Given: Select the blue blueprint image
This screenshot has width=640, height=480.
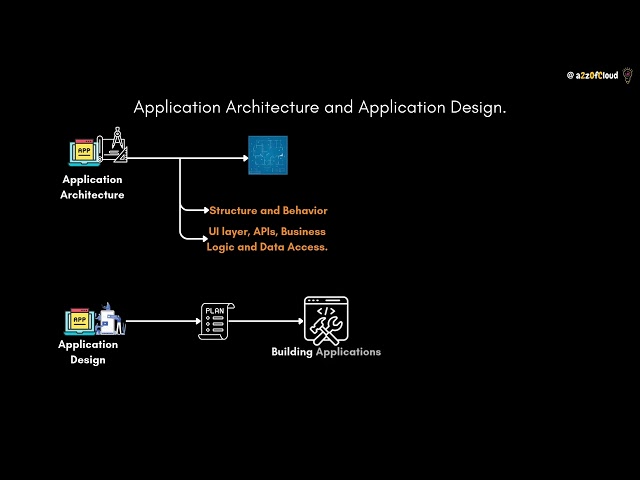Looking at the screenshot, I should click(268, 155).
